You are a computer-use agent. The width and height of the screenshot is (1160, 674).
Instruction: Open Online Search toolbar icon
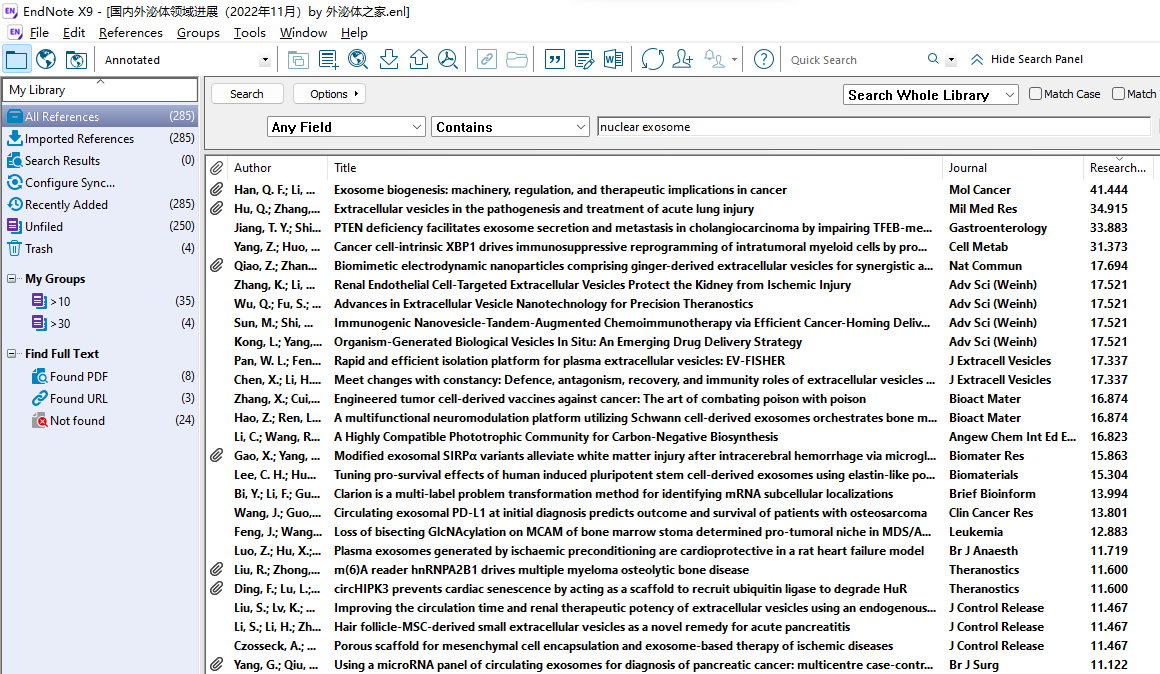[x=358, y=59]
